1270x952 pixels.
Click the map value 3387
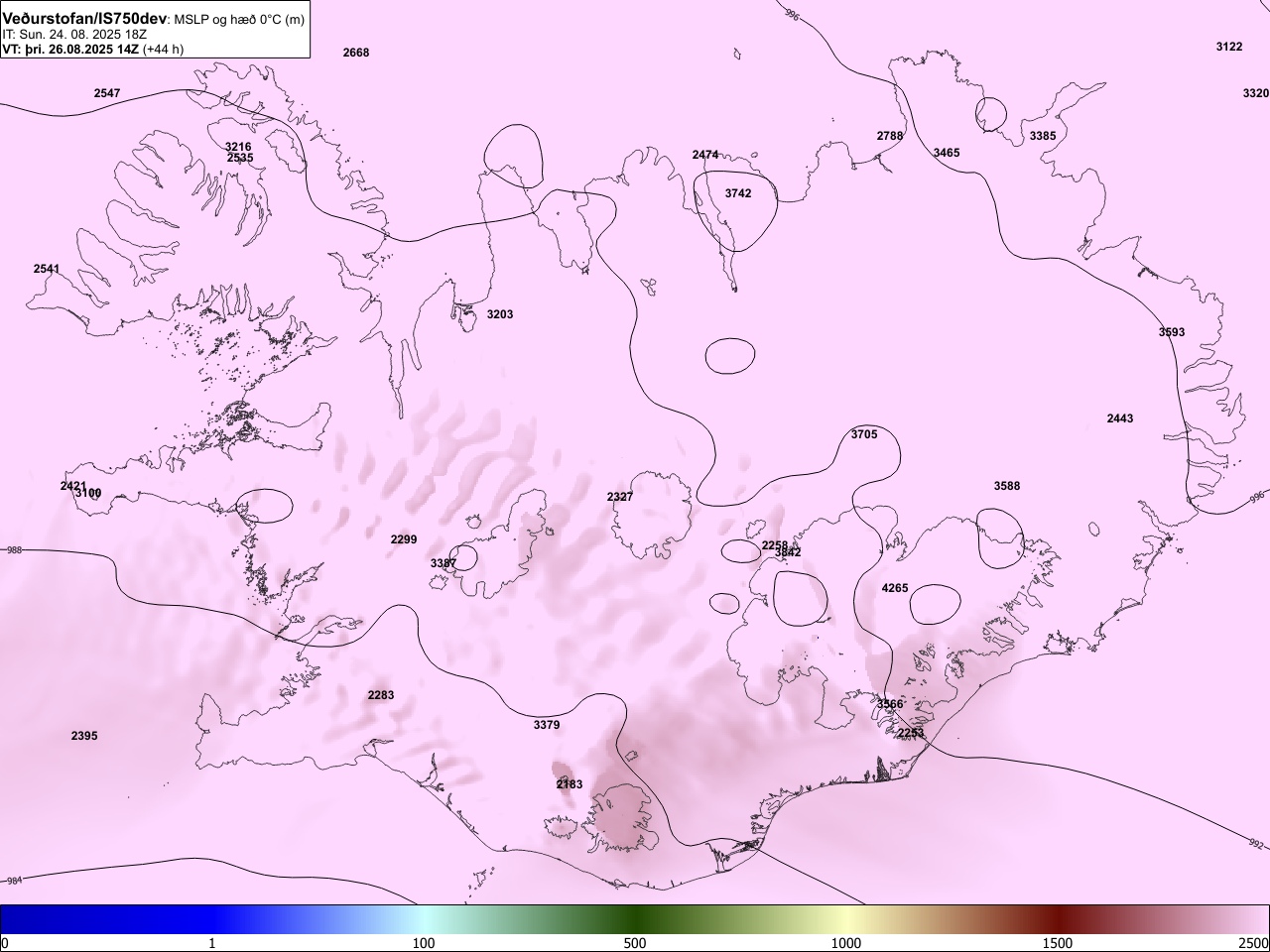click(444, 563)
